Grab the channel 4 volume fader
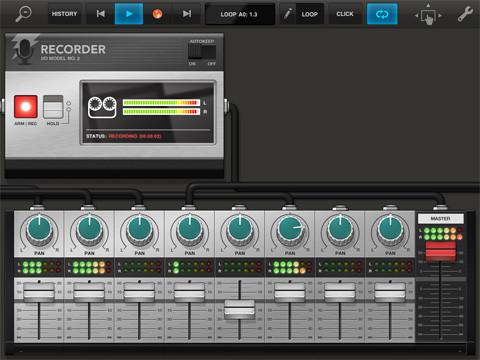 pos(189,292)
